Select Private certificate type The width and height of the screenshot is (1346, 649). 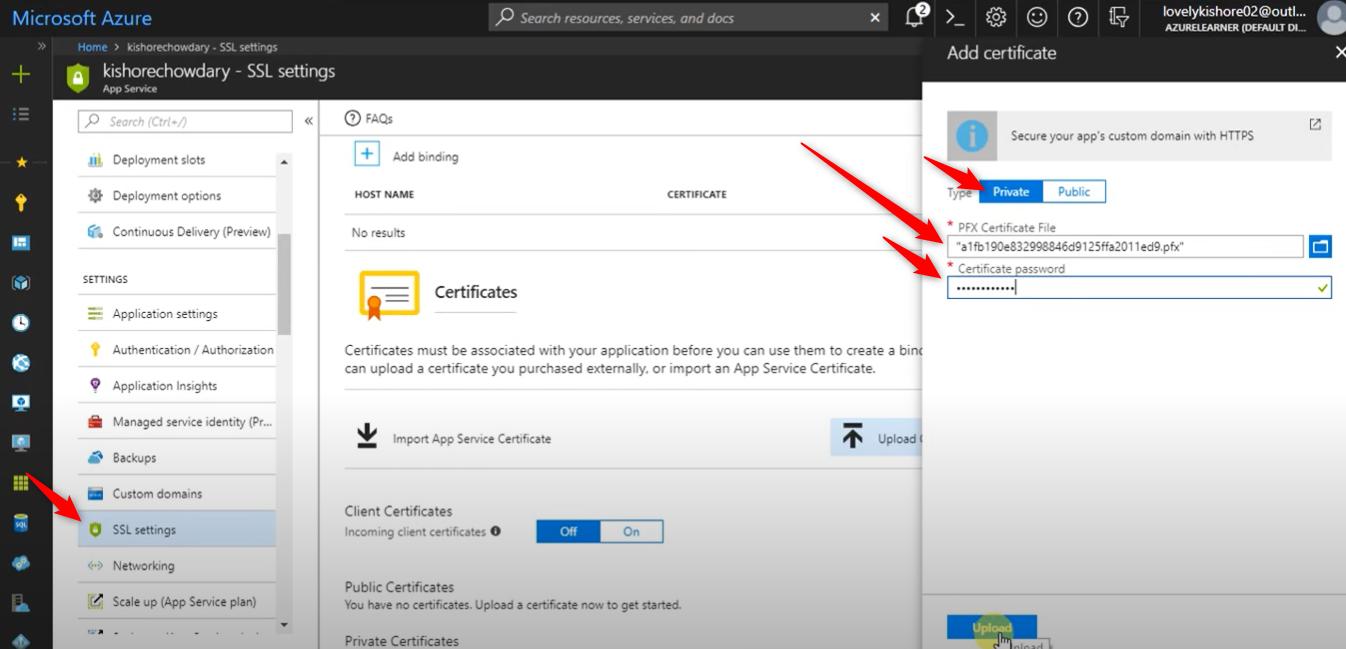tap(1011, 192)
